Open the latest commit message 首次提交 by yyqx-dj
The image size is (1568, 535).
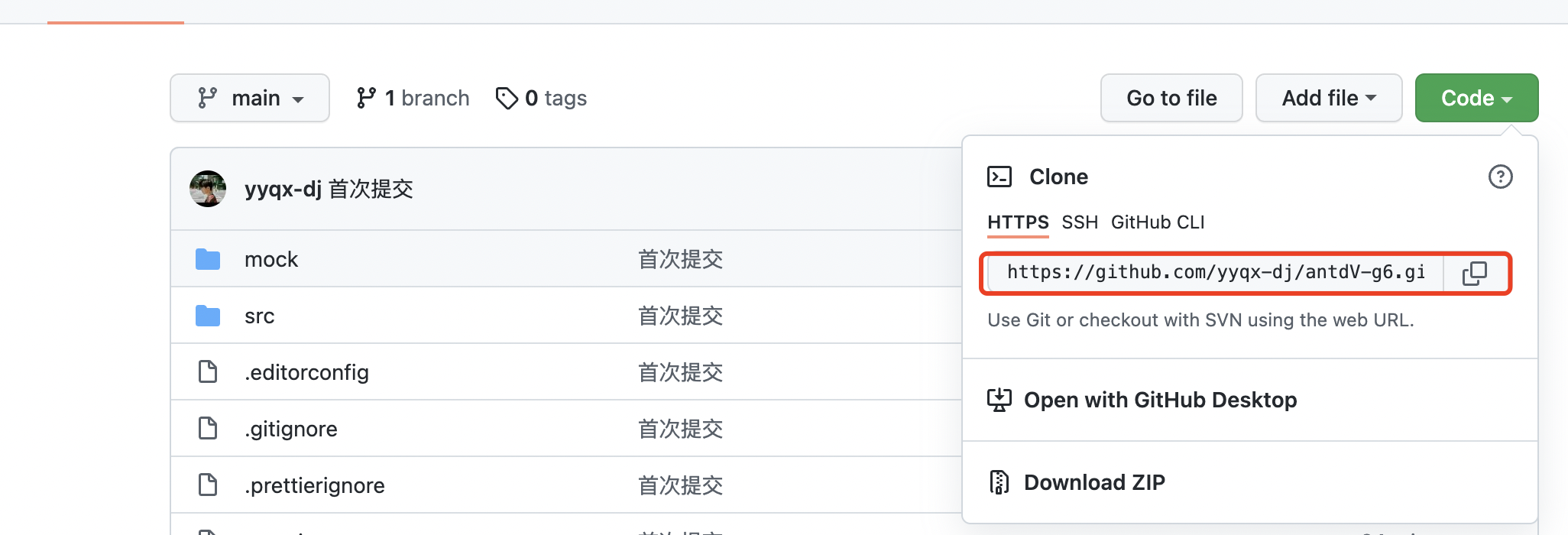(371, 189)
